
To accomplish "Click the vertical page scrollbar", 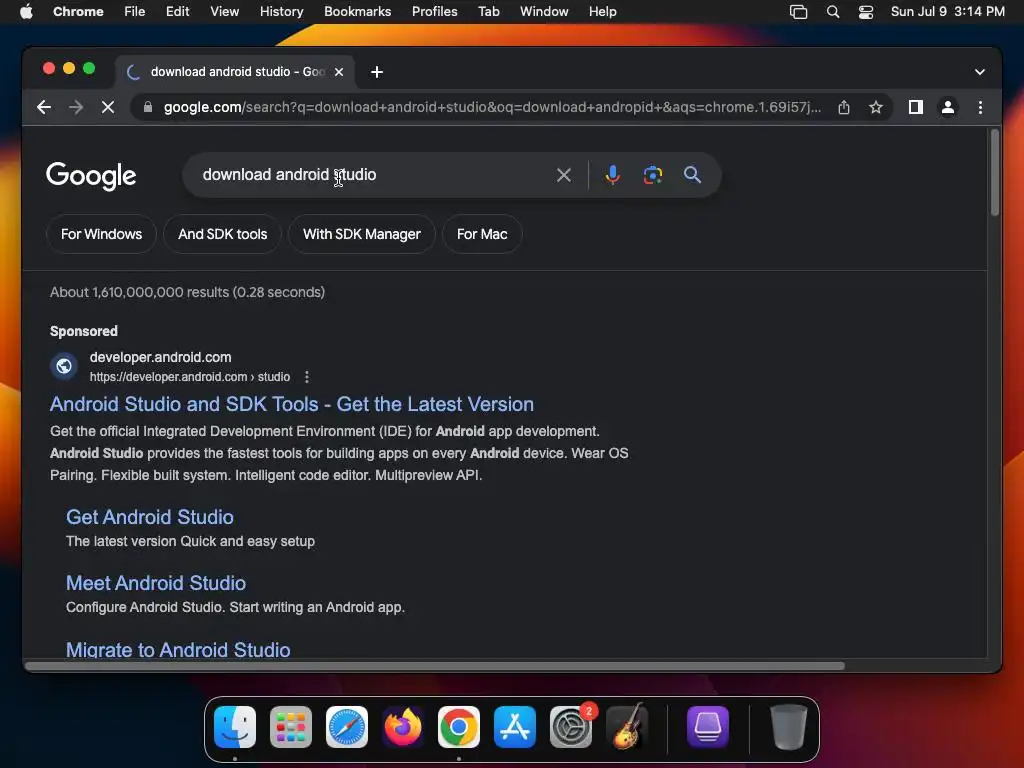I will click(x=995, y=173).
